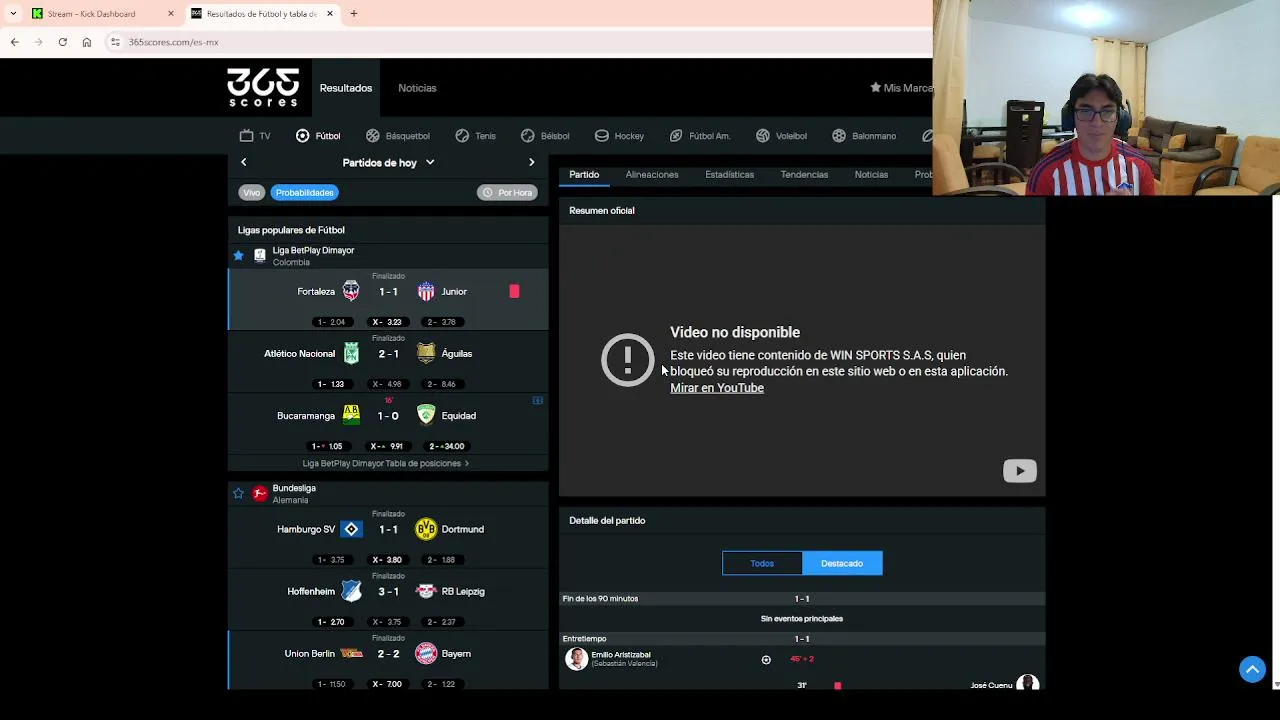The image size is (1280, 720).
Task: Click the RB Leipzig team crest
Action: 426,591
